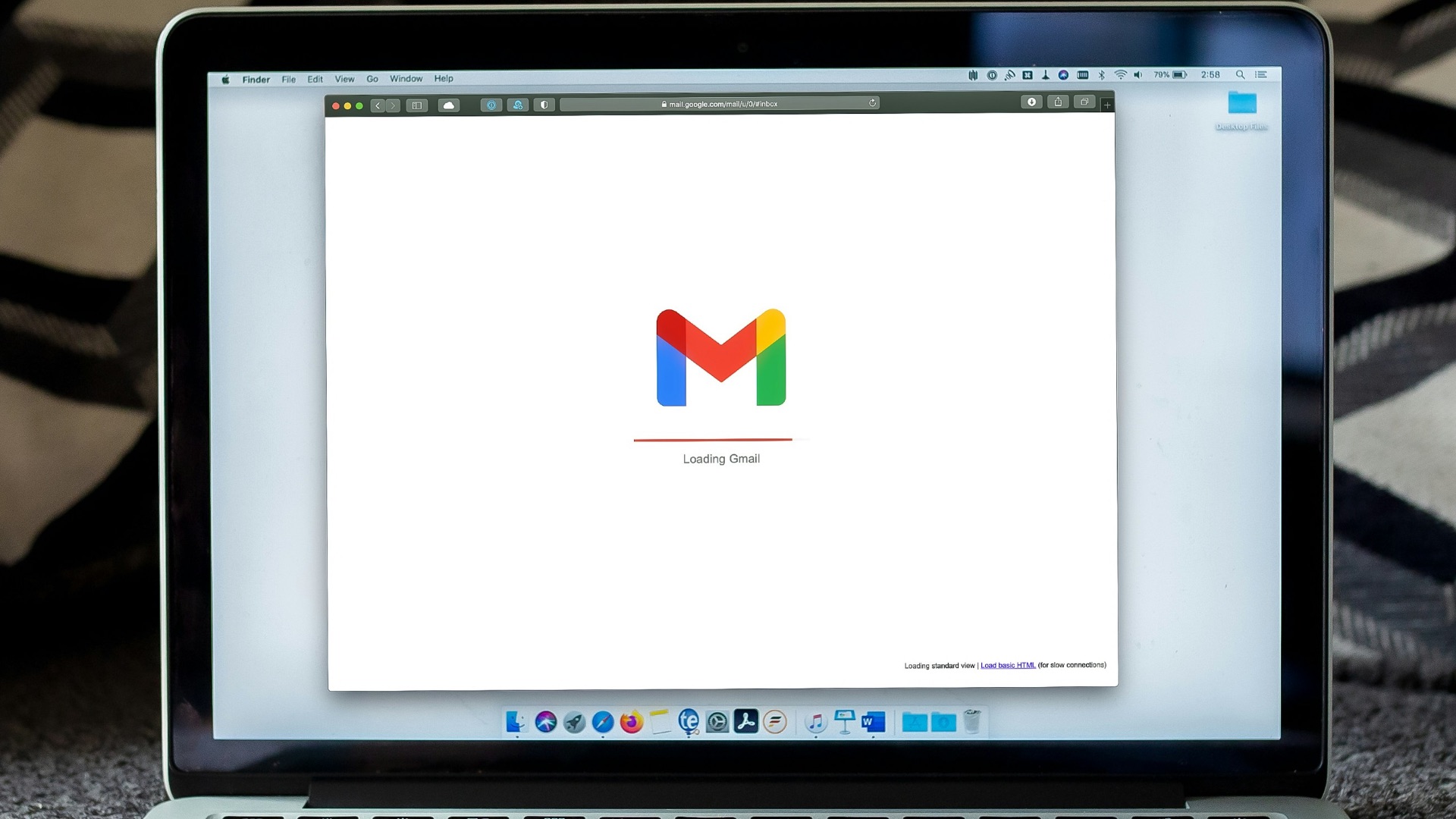The height and width of the screenshot is (819, 1456).
Task: Open the Finder menu
Action: tap(256, 79)
